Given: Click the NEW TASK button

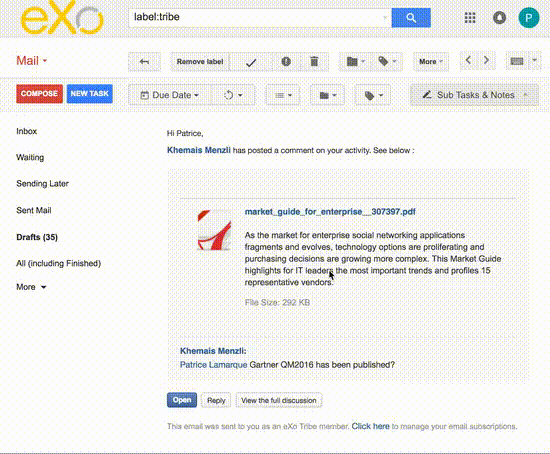Looking at the screenshot, I should click(89, 94).
